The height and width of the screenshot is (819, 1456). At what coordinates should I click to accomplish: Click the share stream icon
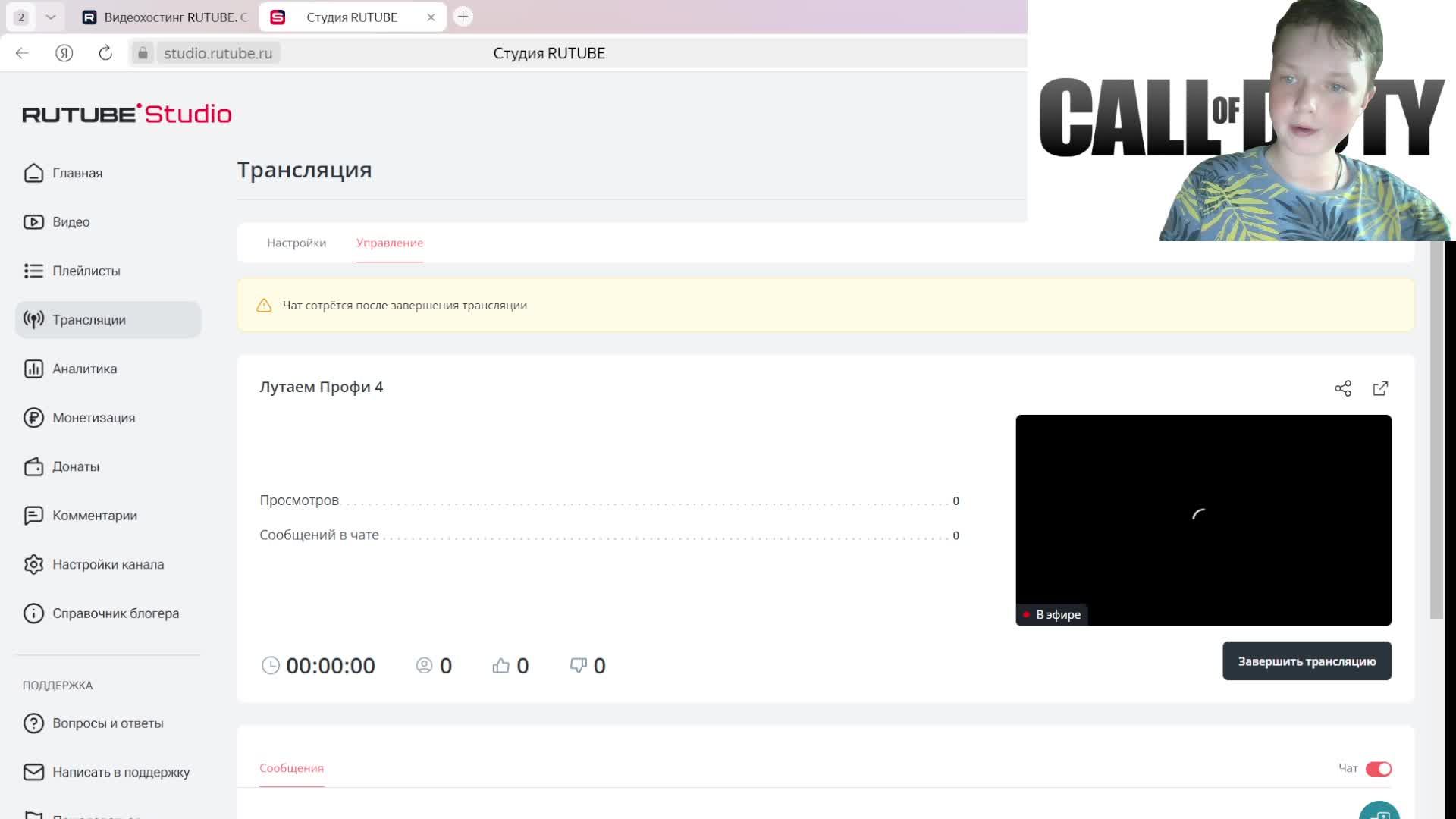1342,388
